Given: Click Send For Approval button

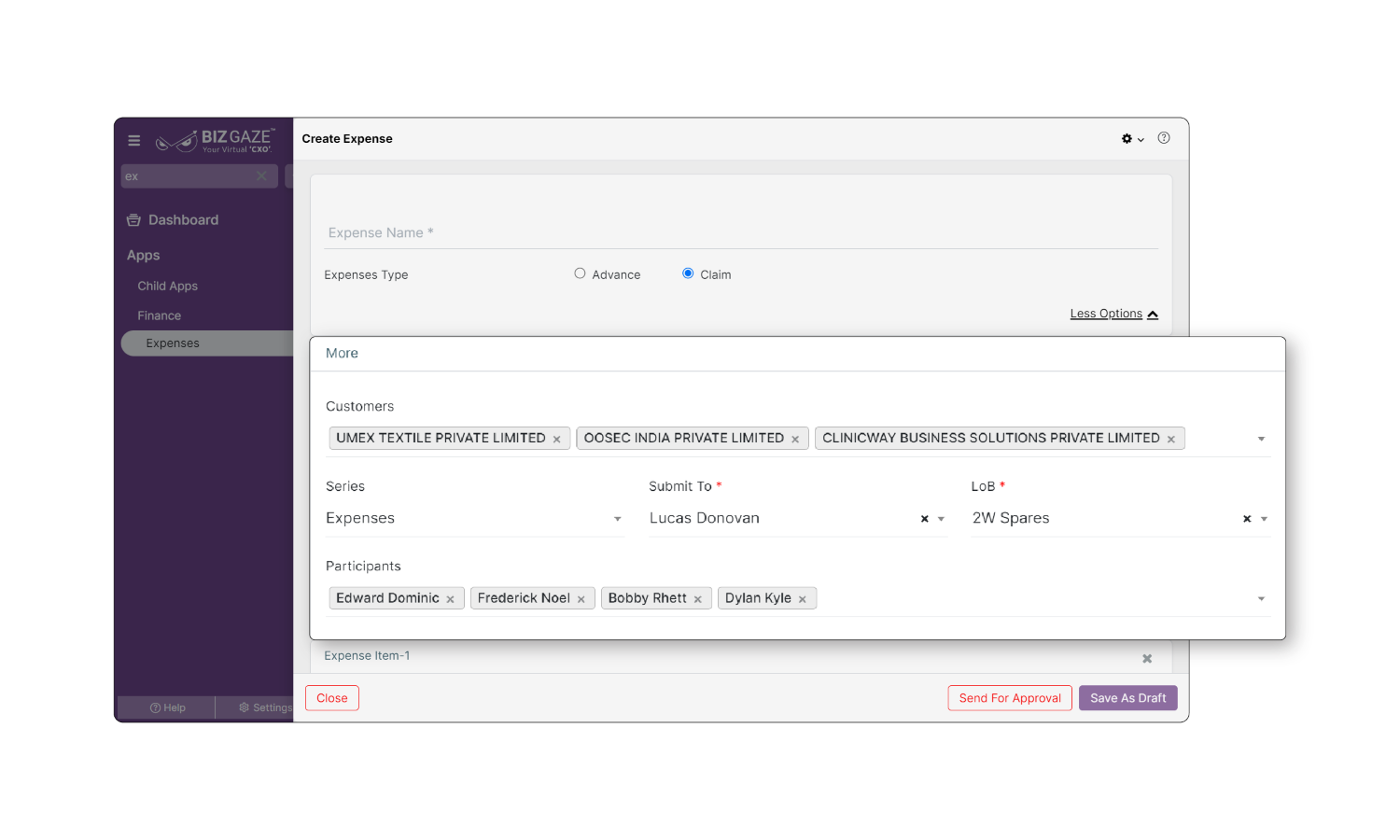Looking at the screenshot, I should click(x=1010, y=698).
